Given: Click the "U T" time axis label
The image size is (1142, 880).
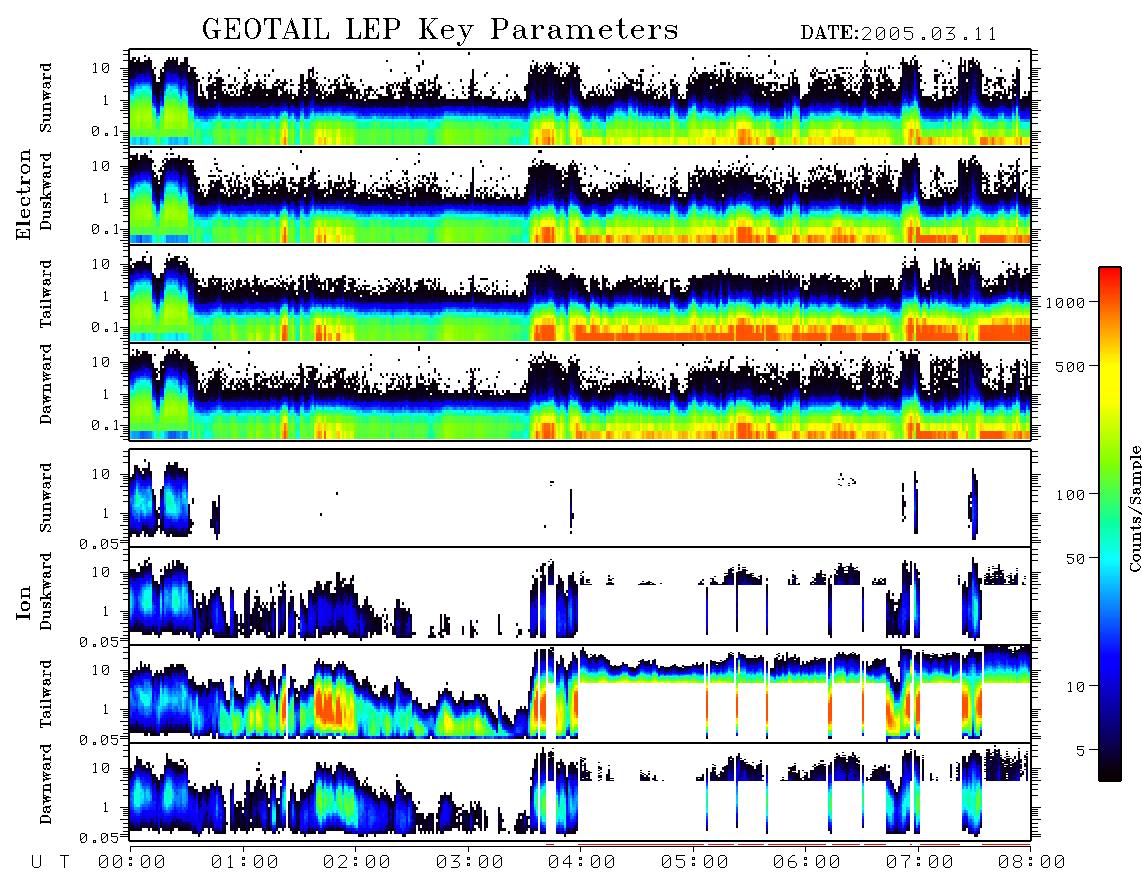Looking at the screenshot, I should click(x=51, y=863).
